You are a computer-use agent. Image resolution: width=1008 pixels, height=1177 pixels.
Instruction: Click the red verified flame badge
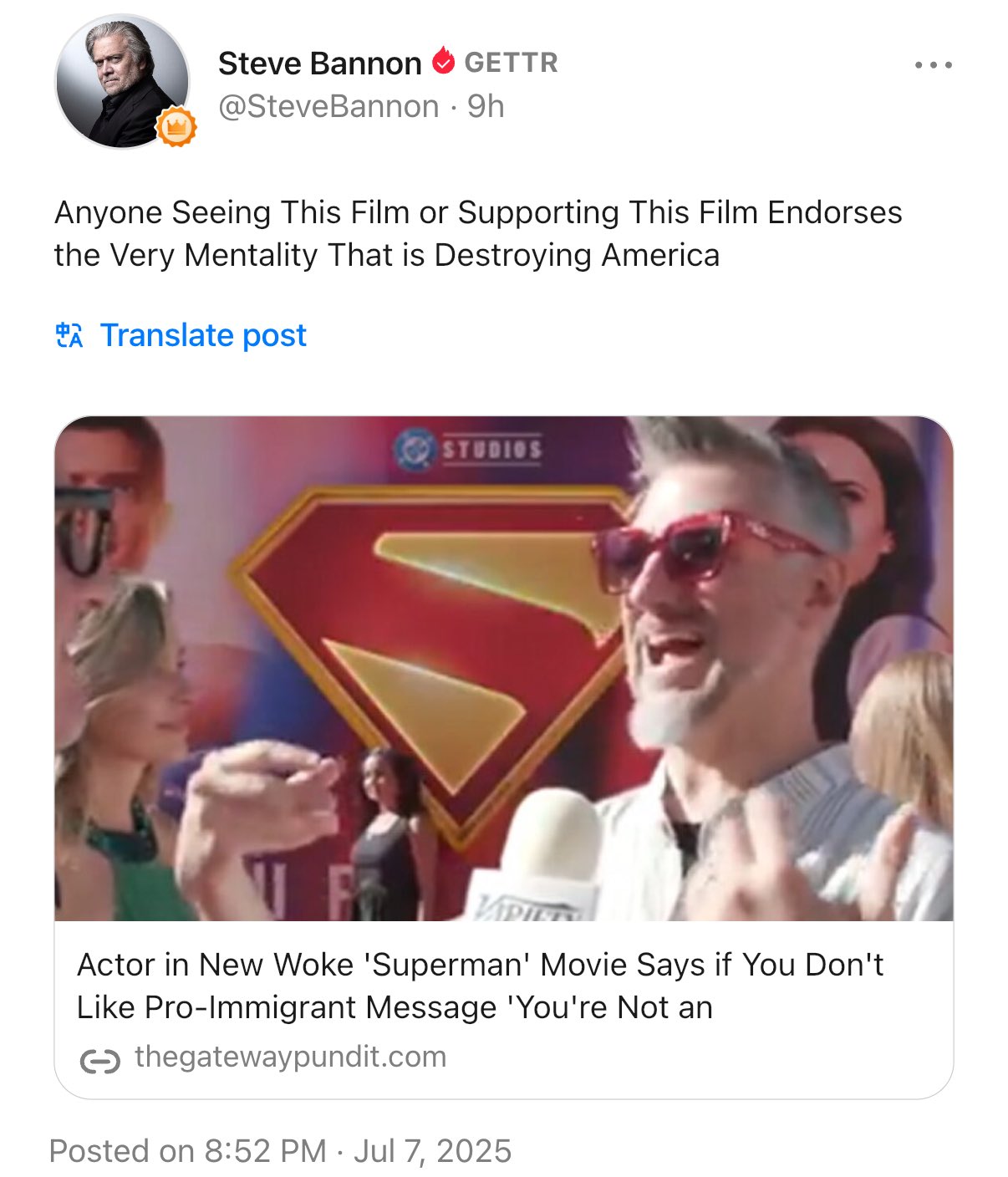coord(443,61)
